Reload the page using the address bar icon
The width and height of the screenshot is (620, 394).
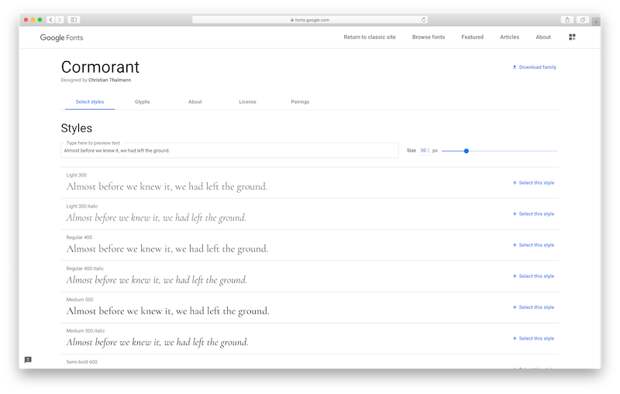[x=423, y=20]
